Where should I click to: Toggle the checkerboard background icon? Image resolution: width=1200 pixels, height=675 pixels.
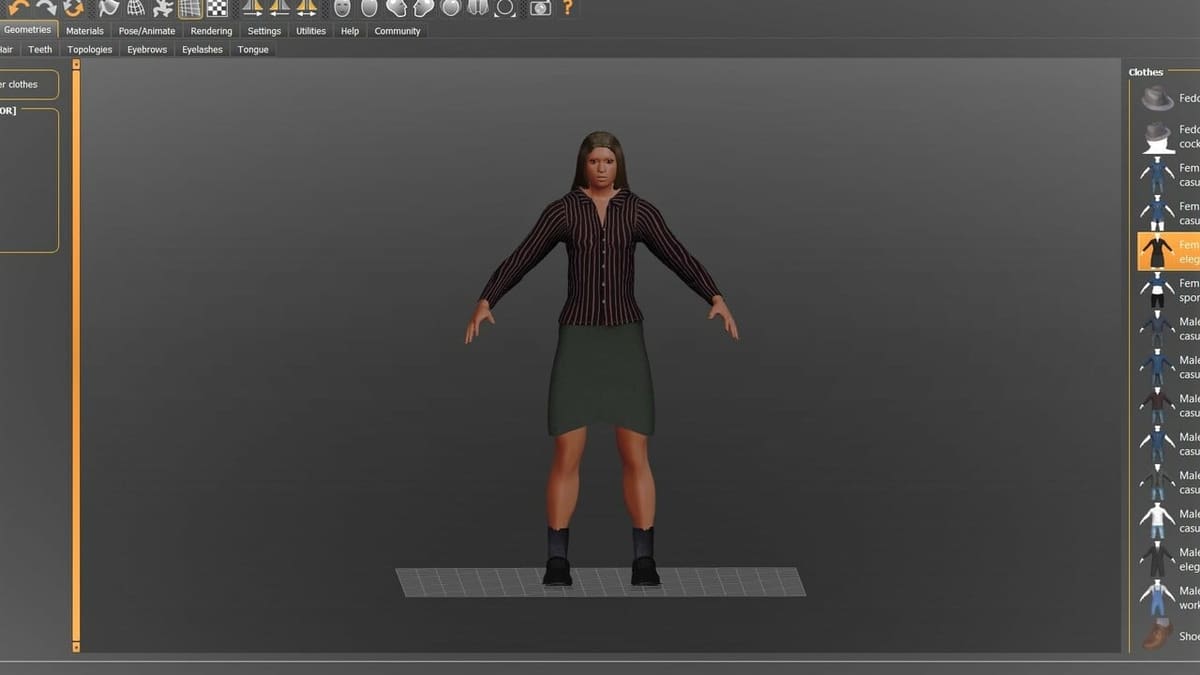(x=217, y=8)
